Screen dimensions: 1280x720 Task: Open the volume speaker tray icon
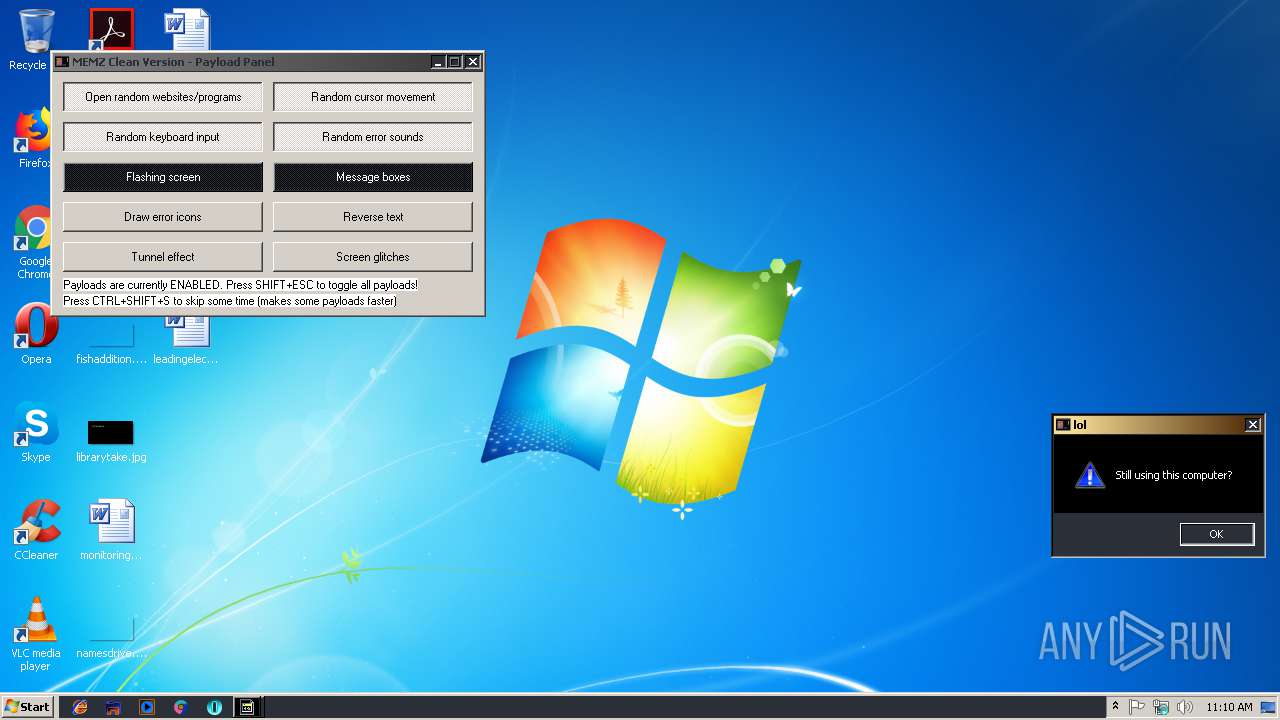coord(1185,707)
